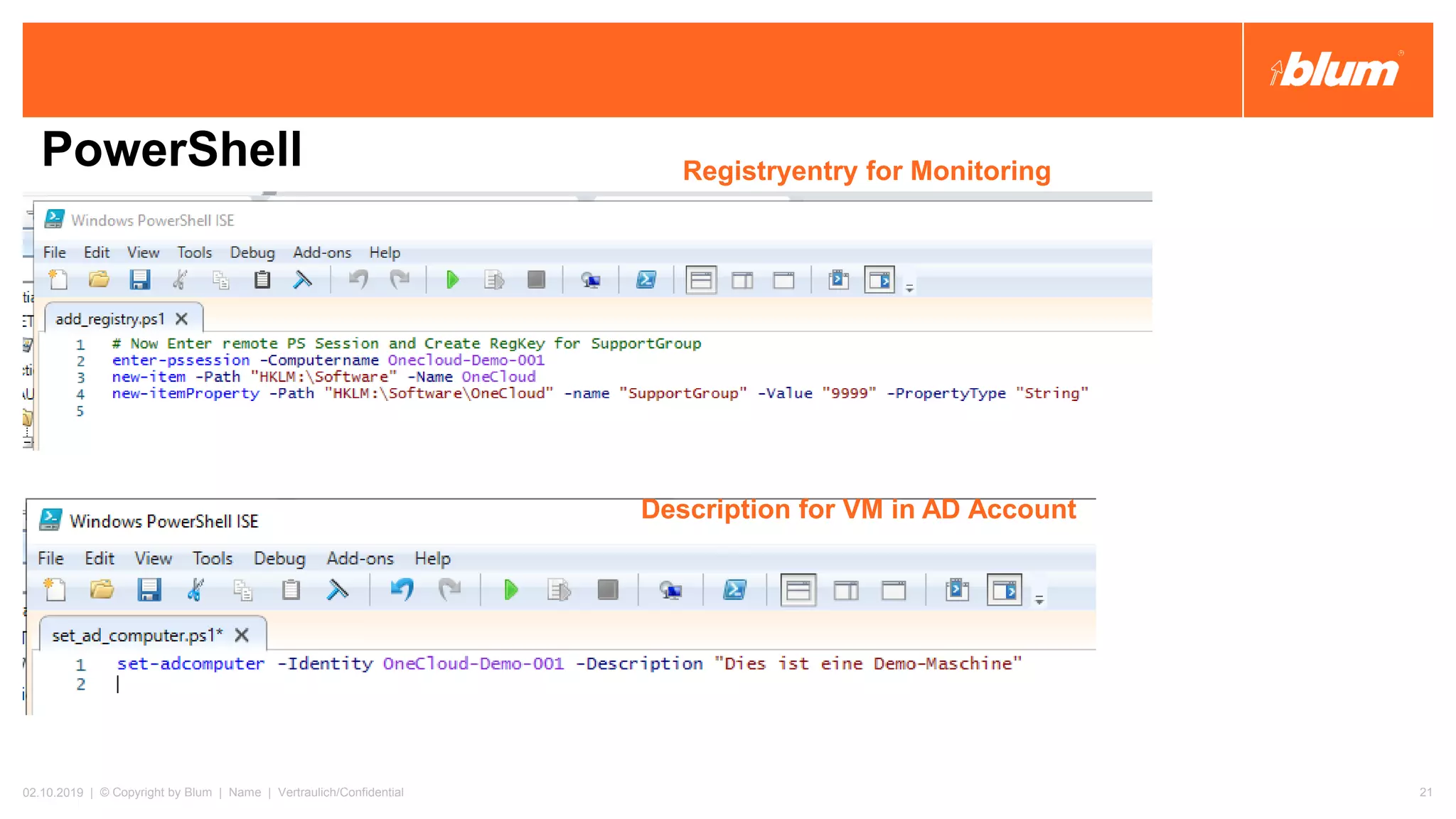Click Cut scissors icon in upper ISE toolbar

click(x=181, y=280)
